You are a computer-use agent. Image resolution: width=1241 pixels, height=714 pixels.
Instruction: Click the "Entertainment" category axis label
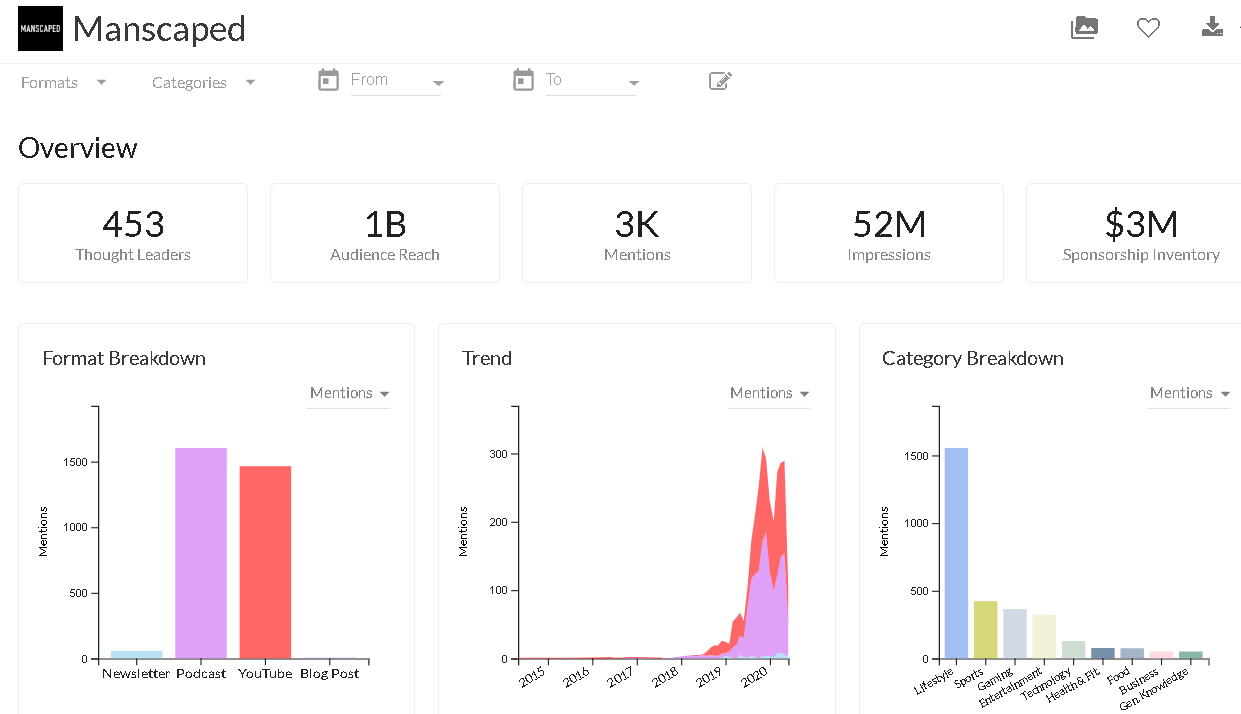coord(1012,686)
